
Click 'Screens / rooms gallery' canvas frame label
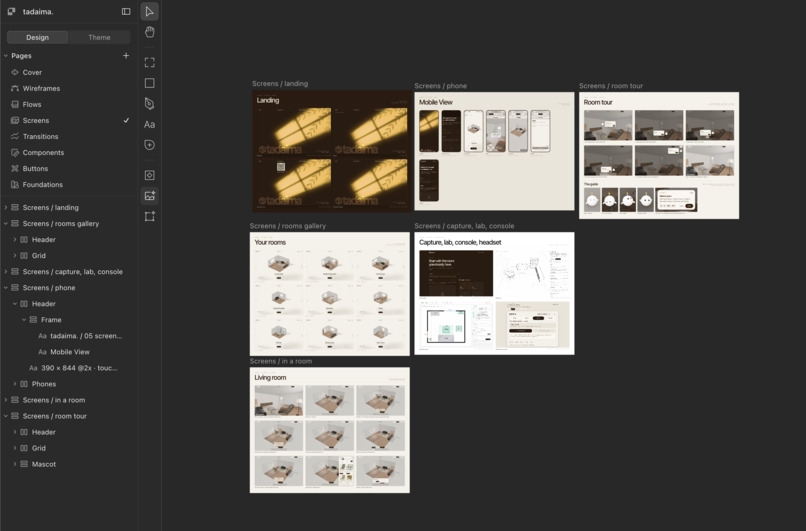[288, 226]
